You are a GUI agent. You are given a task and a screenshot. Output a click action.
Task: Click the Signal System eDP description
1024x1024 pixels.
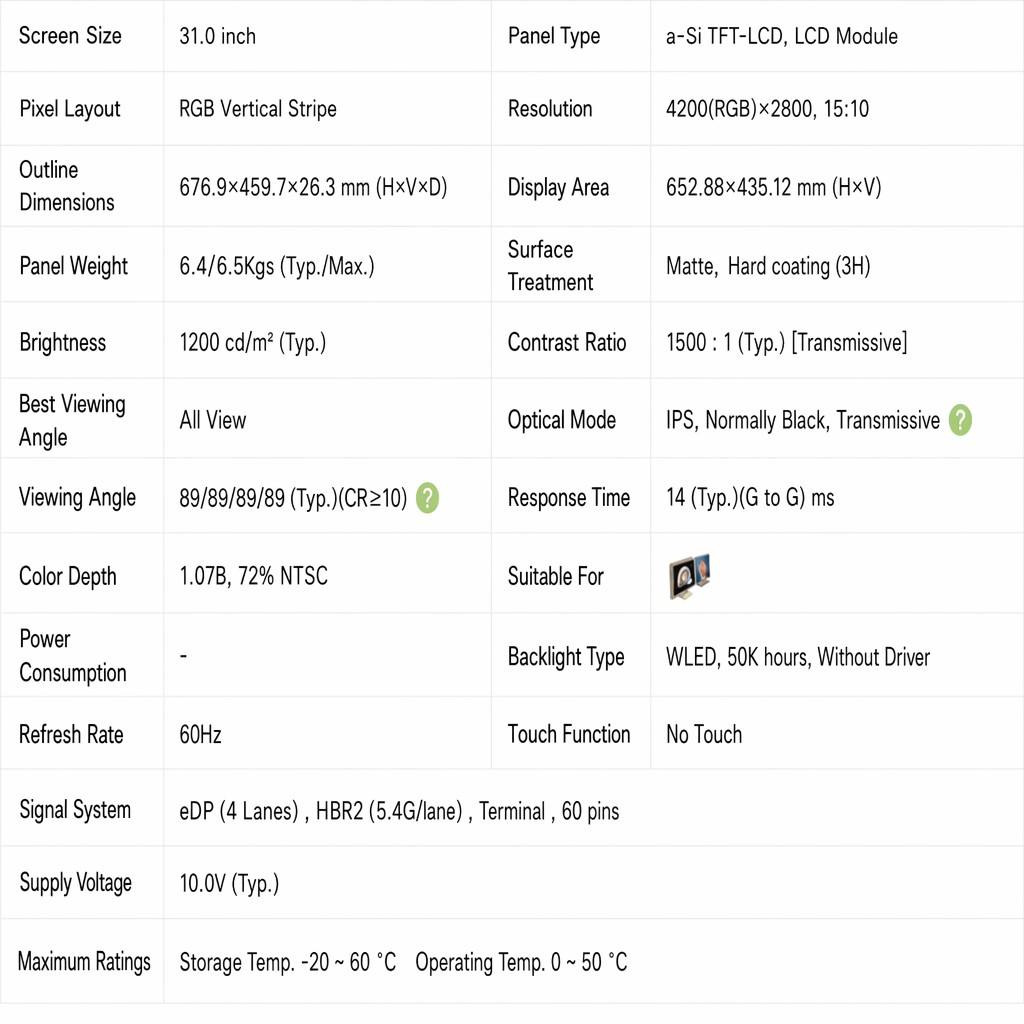(399, 811)
